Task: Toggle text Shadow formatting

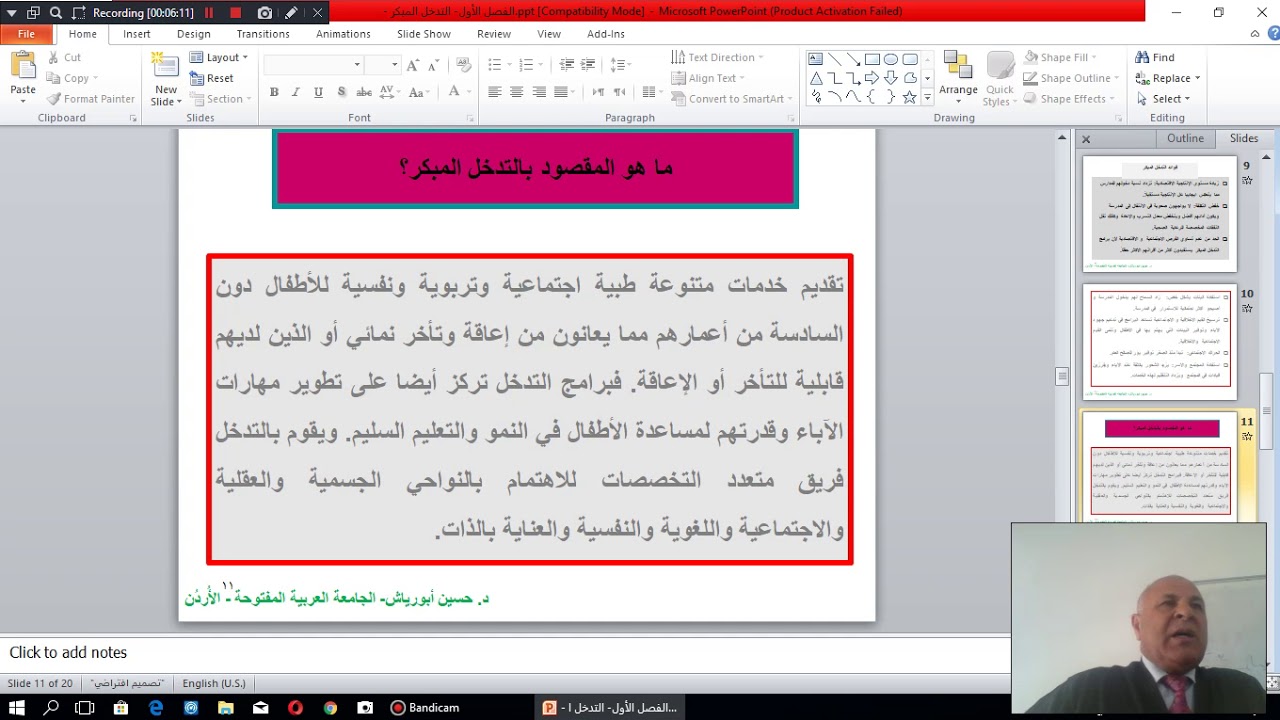Action: click(x=341, y=92)
